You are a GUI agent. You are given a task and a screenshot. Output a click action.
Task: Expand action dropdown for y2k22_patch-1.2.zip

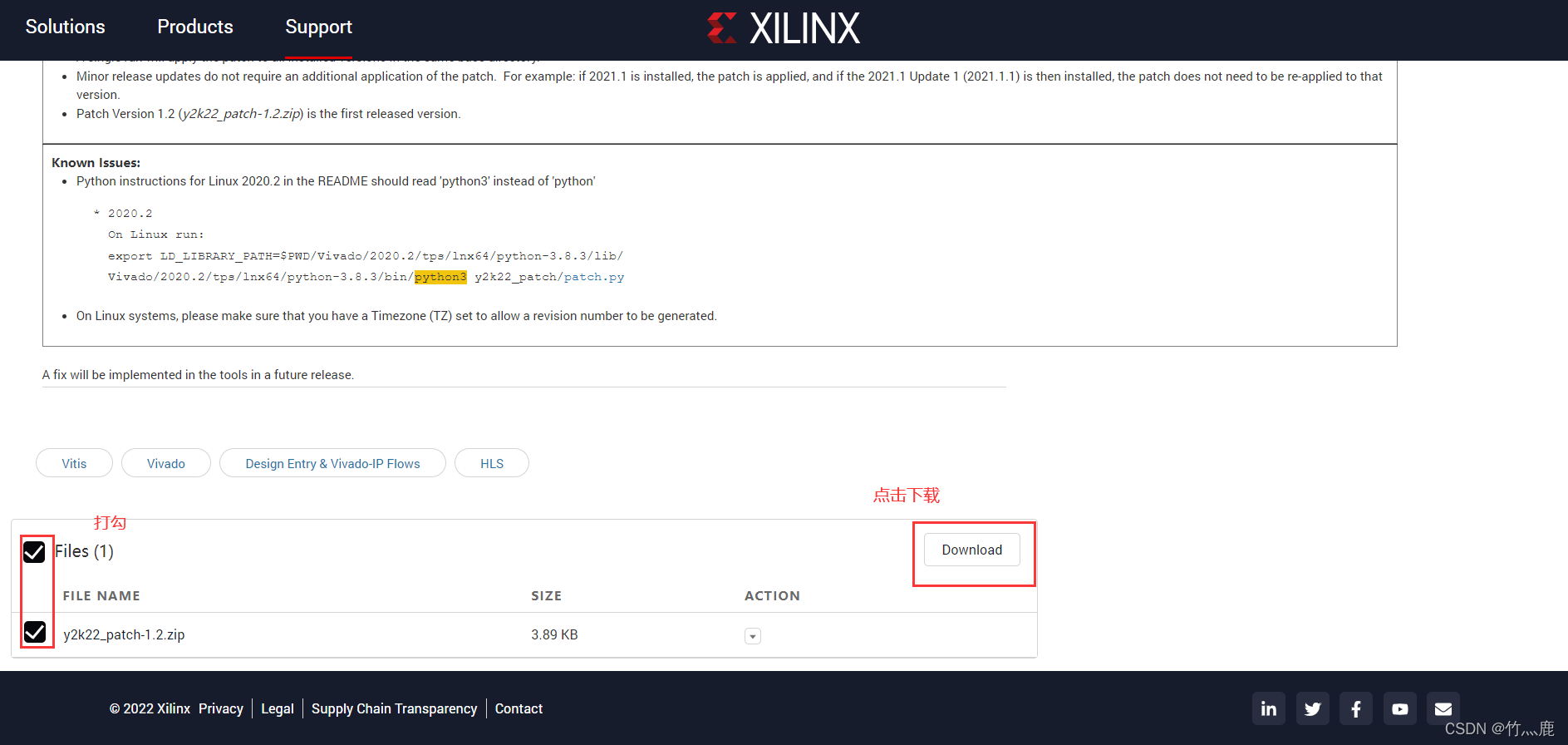point(752,636)
